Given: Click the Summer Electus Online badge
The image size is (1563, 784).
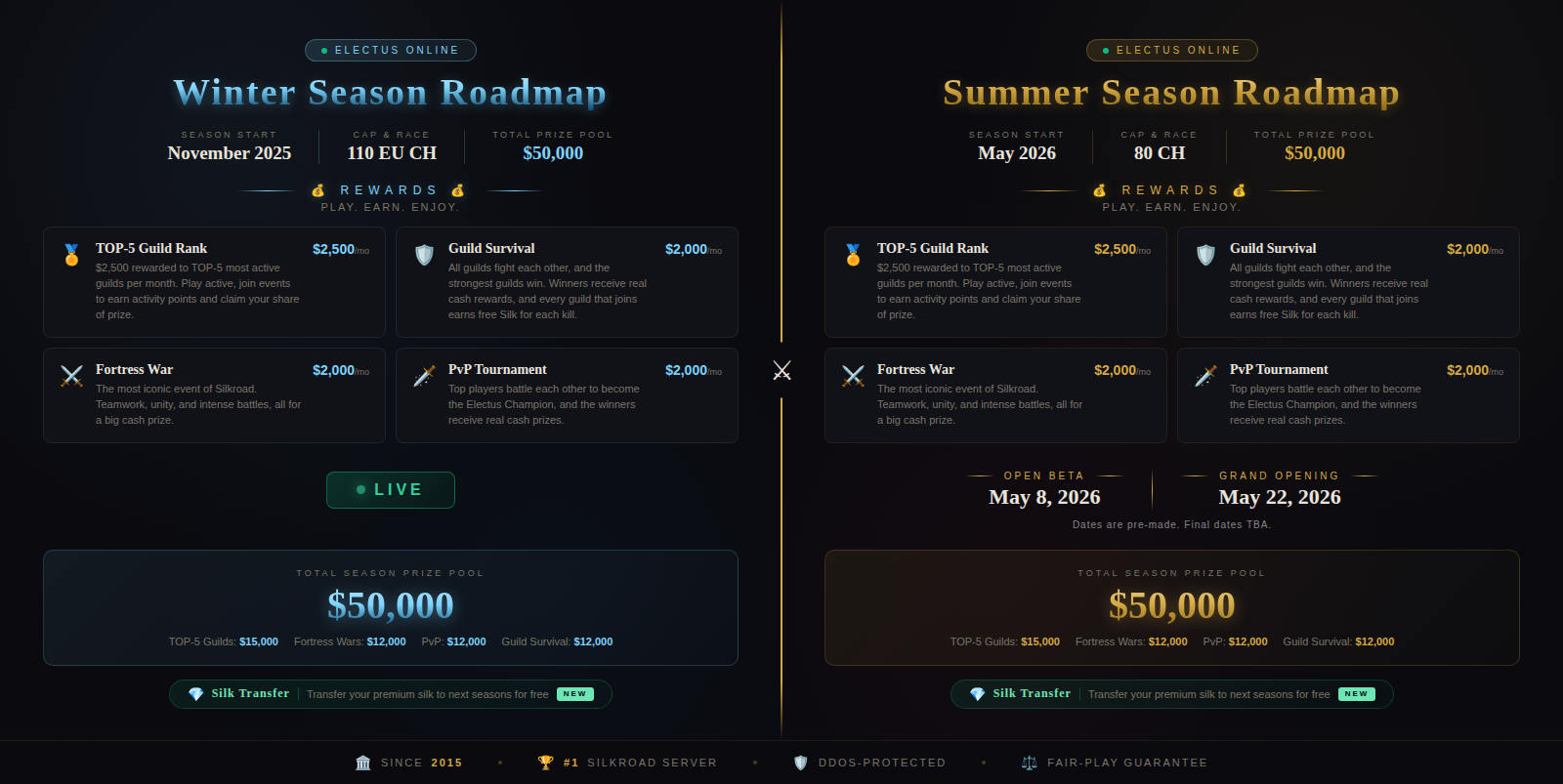Looking at the screenshot, I should (1172, 50).
